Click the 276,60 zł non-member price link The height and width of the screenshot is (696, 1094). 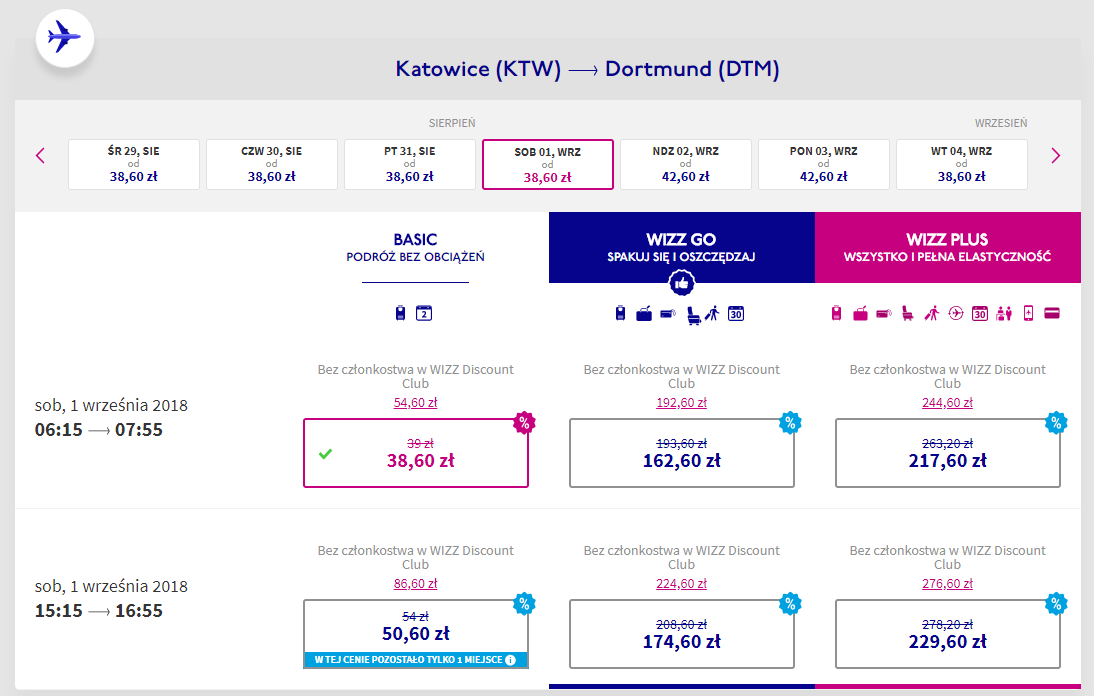pyautogui.click(x=947, y=584)
